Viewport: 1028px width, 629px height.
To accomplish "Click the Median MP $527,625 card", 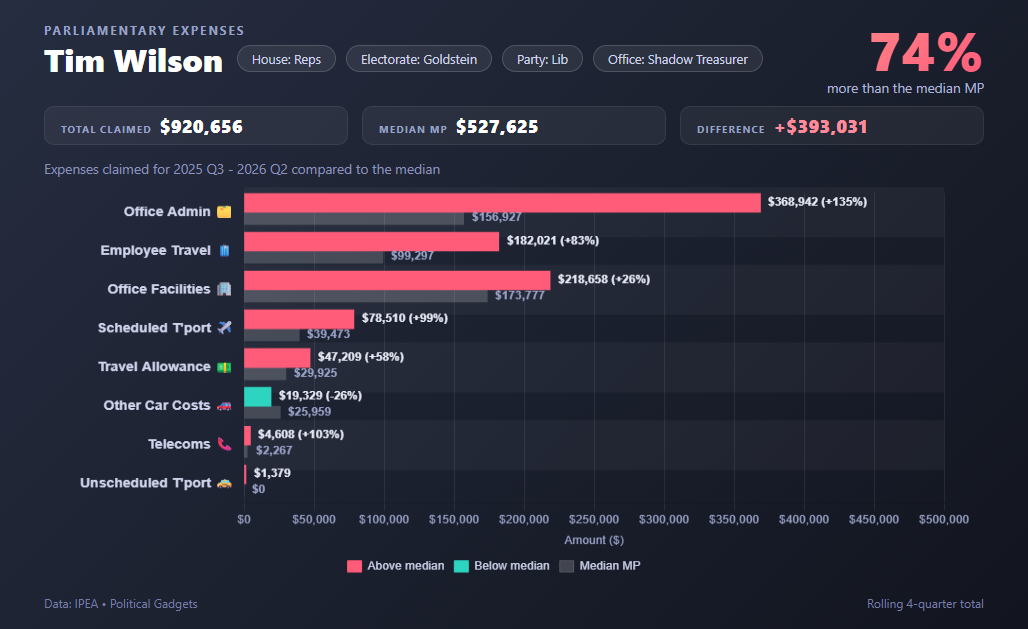I will [x=514, y=126].
